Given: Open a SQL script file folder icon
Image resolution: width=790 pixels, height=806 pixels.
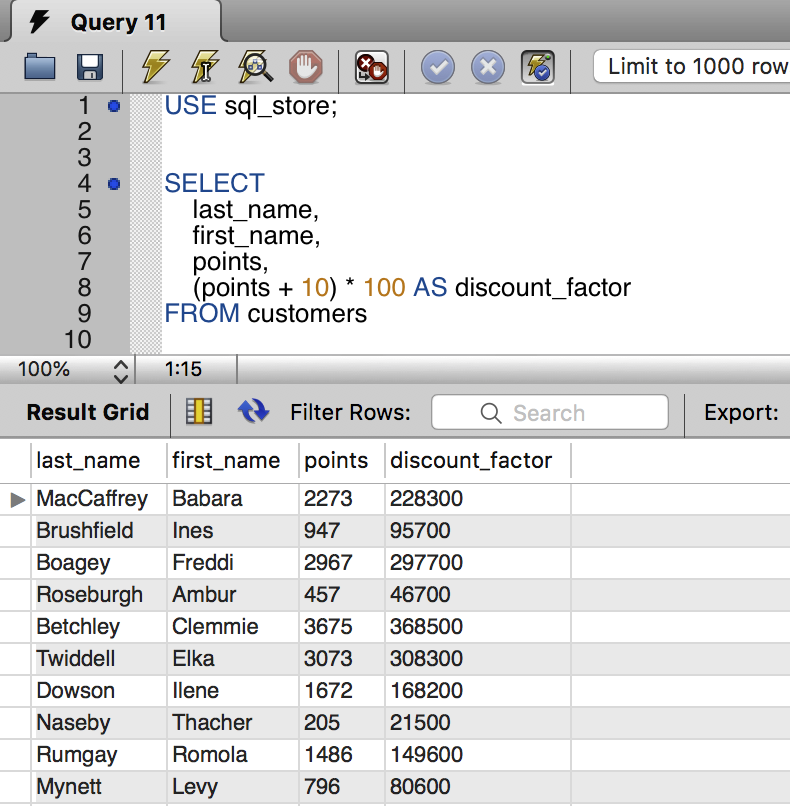Looking at the screenshot, I should (x=40, y=67).
